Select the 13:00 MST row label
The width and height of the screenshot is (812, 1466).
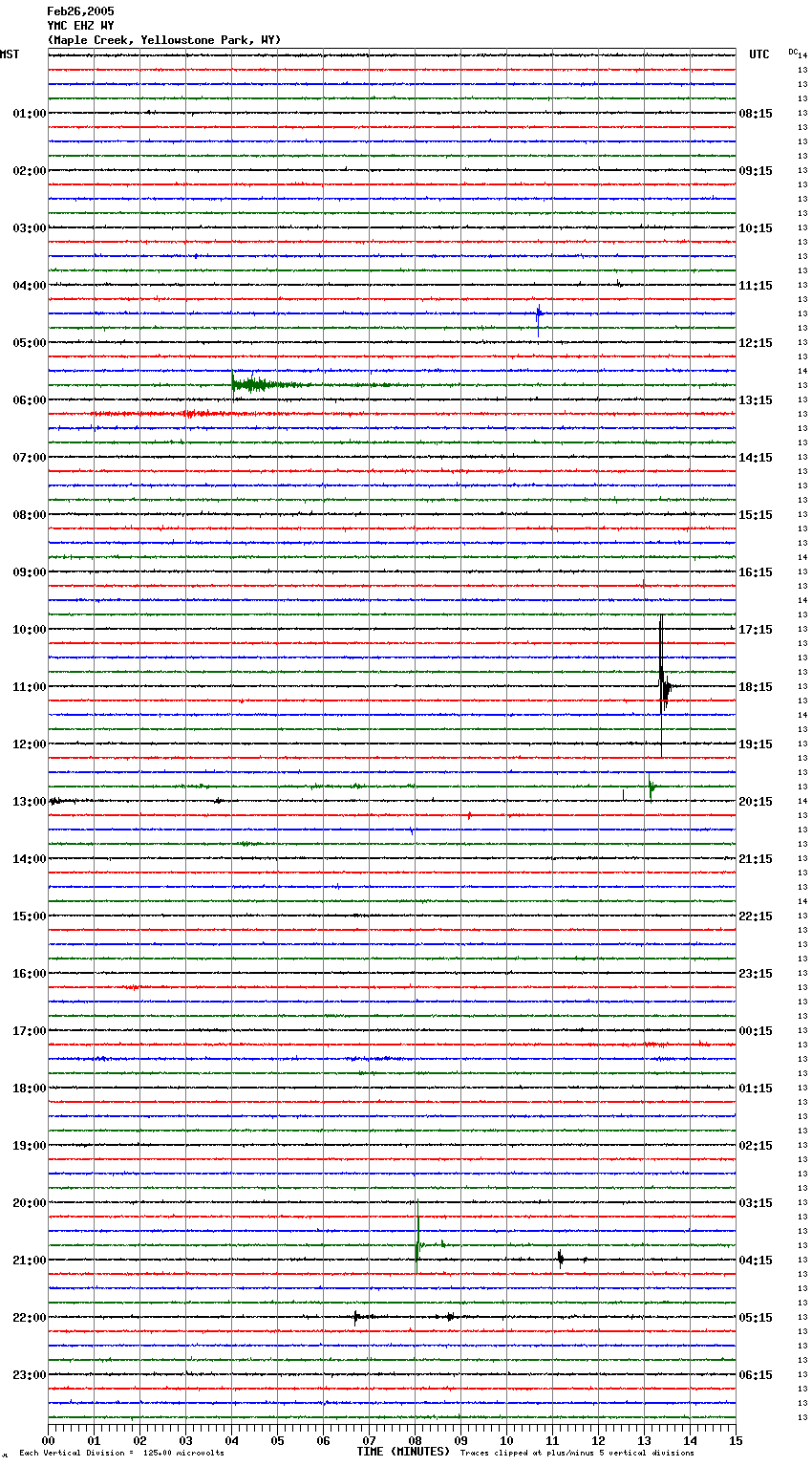point(30,802)
